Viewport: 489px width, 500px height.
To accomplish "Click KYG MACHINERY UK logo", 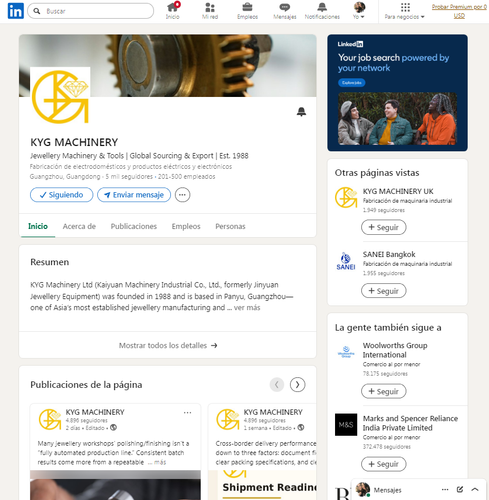I will [346, 197].
